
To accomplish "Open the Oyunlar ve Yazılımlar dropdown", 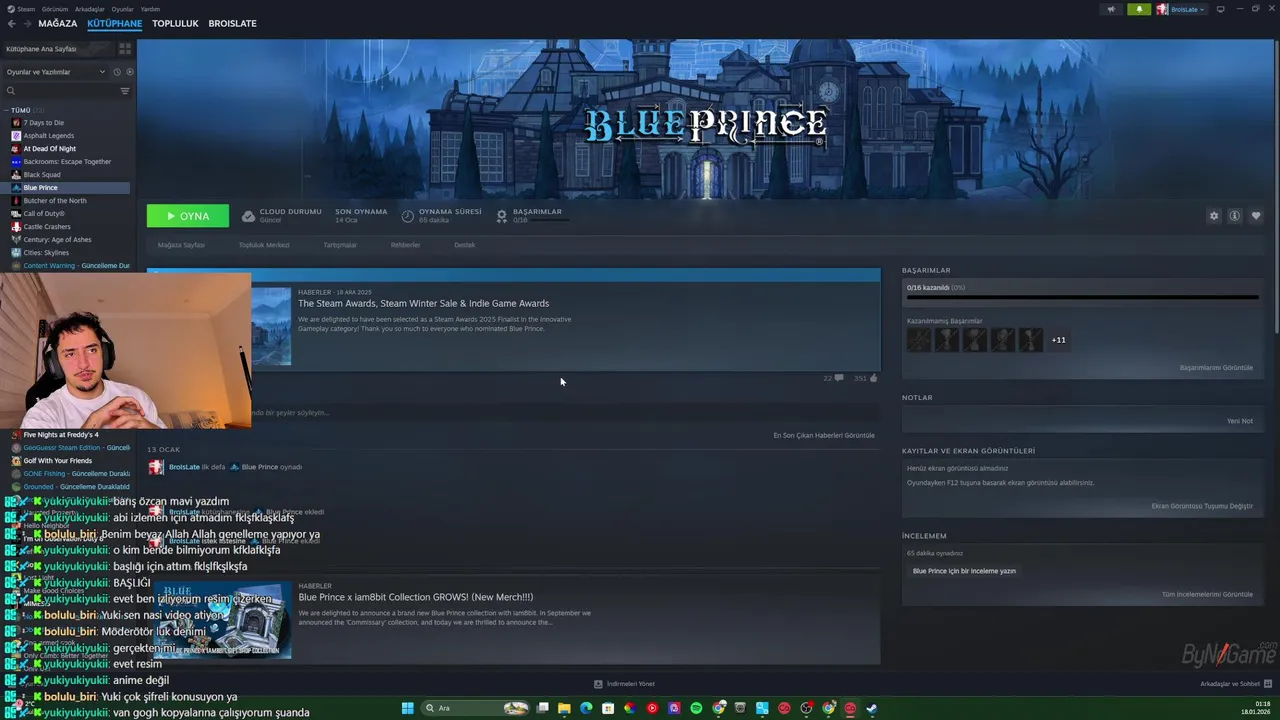I will [x=55, y=72].
